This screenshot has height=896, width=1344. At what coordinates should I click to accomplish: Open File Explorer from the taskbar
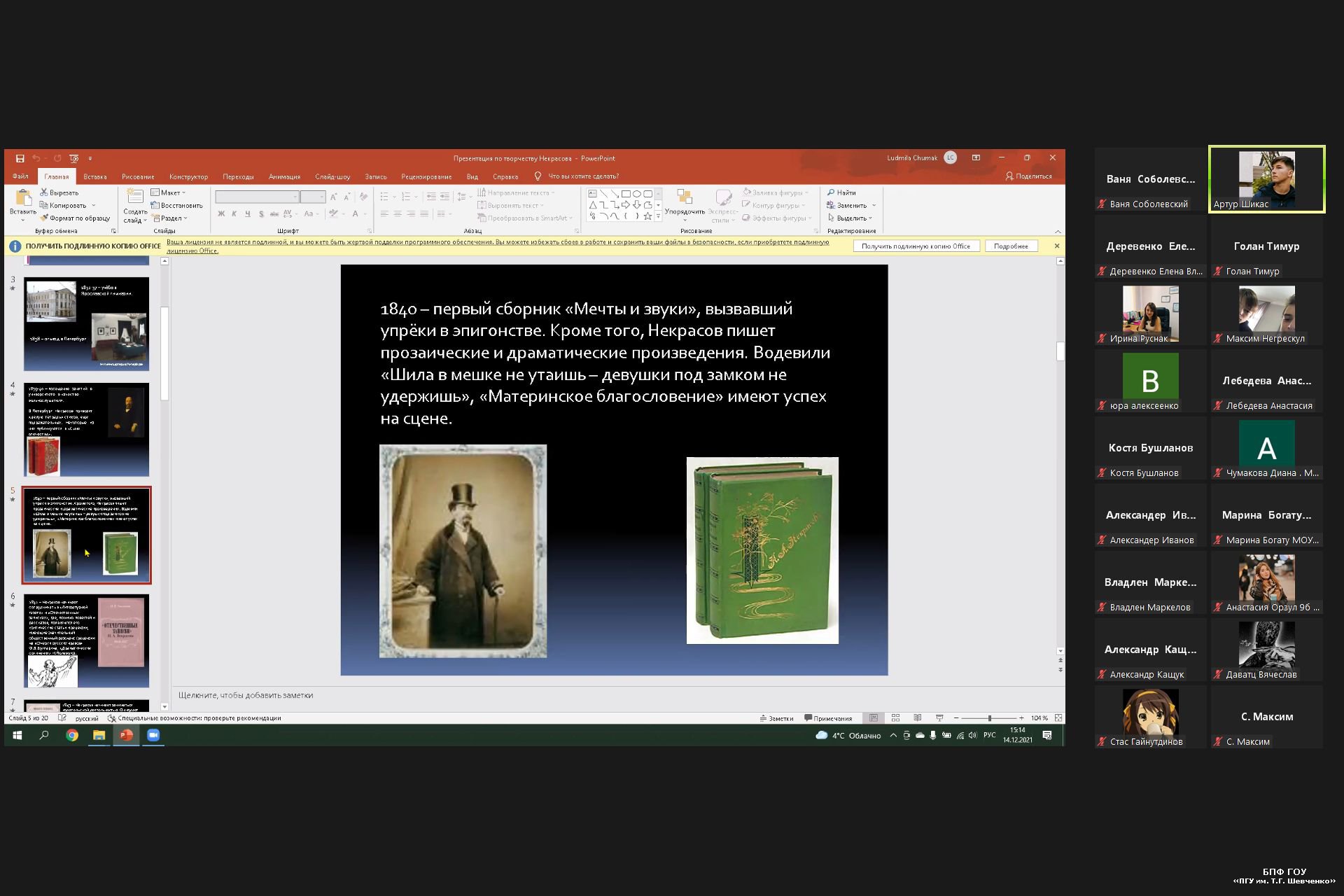[x=99, y=735]
